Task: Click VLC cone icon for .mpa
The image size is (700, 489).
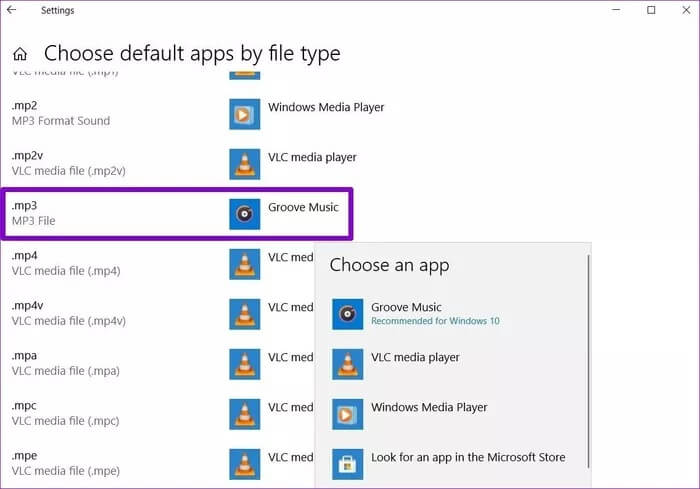Action: pyautogui.click(x=245, y=364)
